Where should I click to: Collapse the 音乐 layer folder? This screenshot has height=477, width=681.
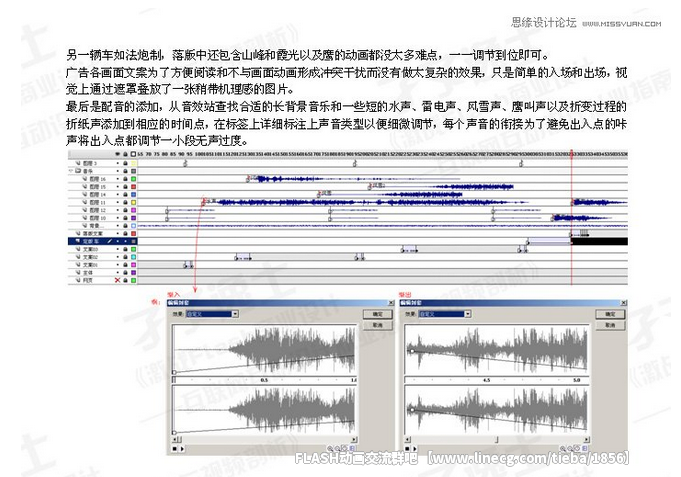tap(70, 171)
